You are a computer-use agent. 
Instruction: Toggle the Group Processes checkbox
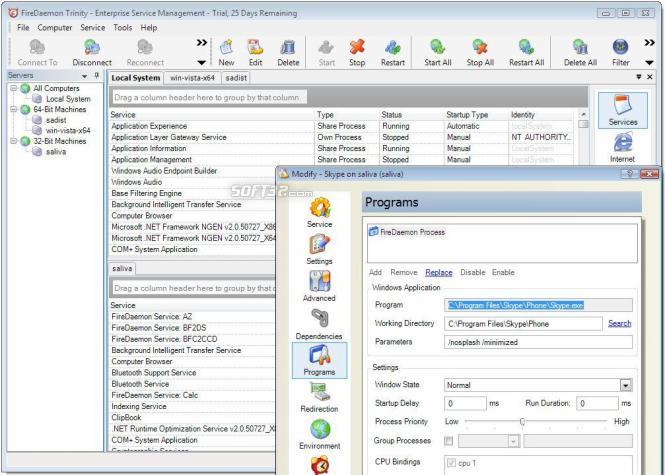[448, 441]
